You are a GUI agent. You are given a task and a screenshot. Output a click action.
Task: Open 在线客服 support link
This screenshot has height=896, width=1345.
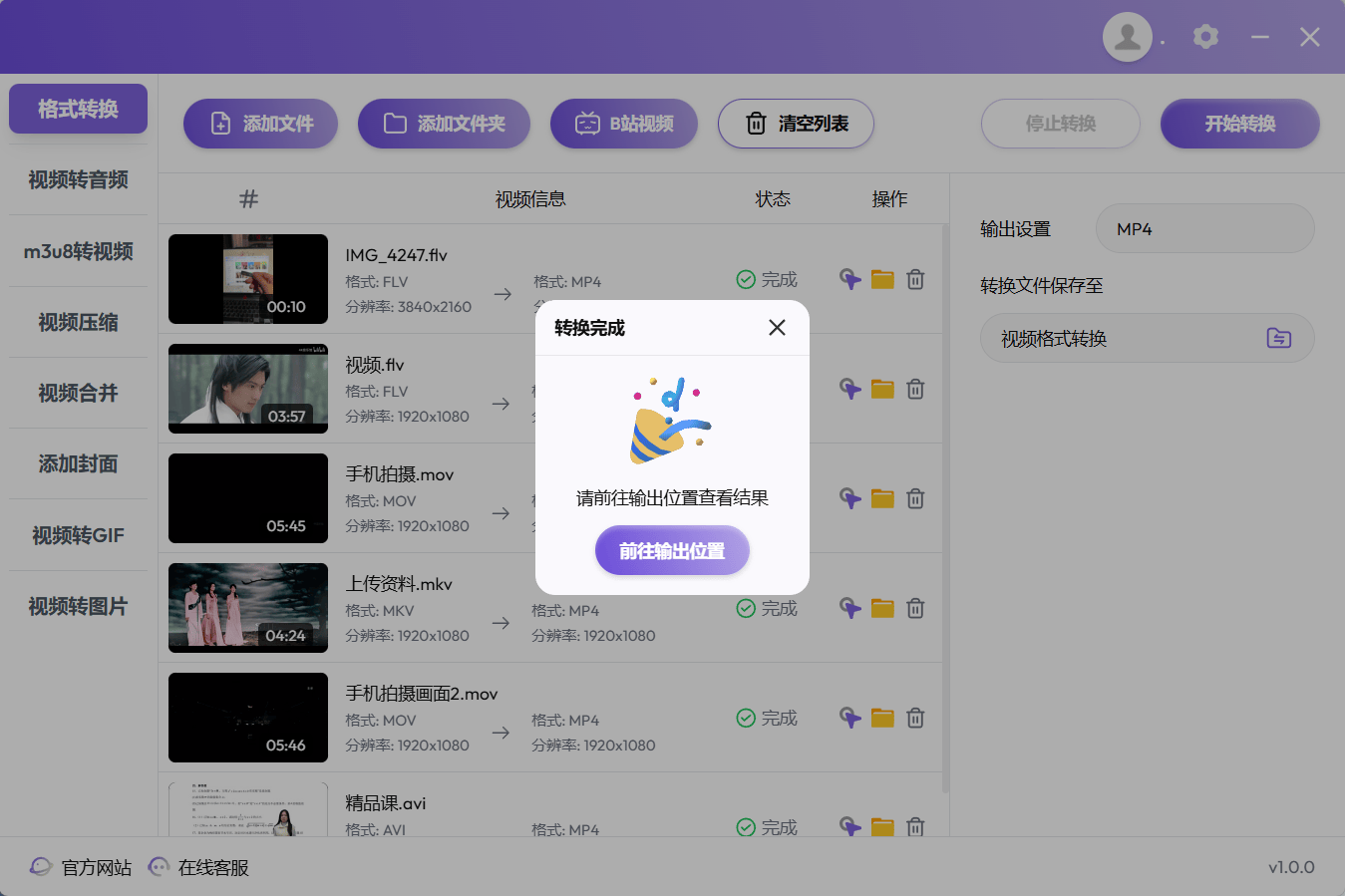pyautogui.click(x=198, y=868)
